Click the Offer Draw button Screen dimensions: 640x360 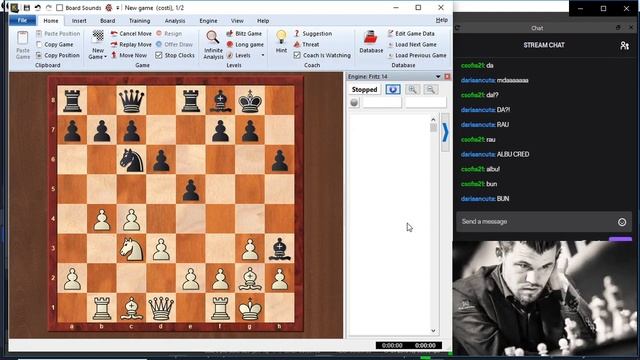(x=174, y=44)
